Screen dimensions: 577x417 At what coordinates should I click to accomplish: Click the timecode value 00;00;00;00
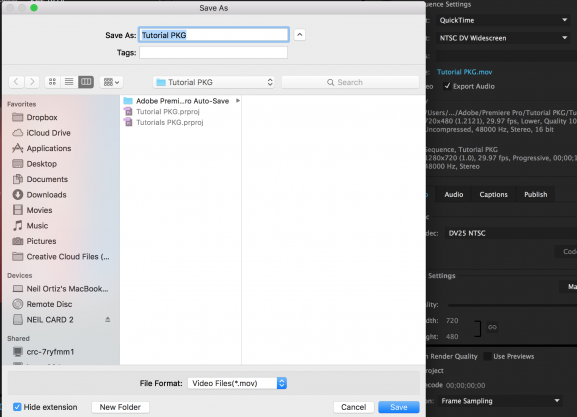tap(466, 385)
